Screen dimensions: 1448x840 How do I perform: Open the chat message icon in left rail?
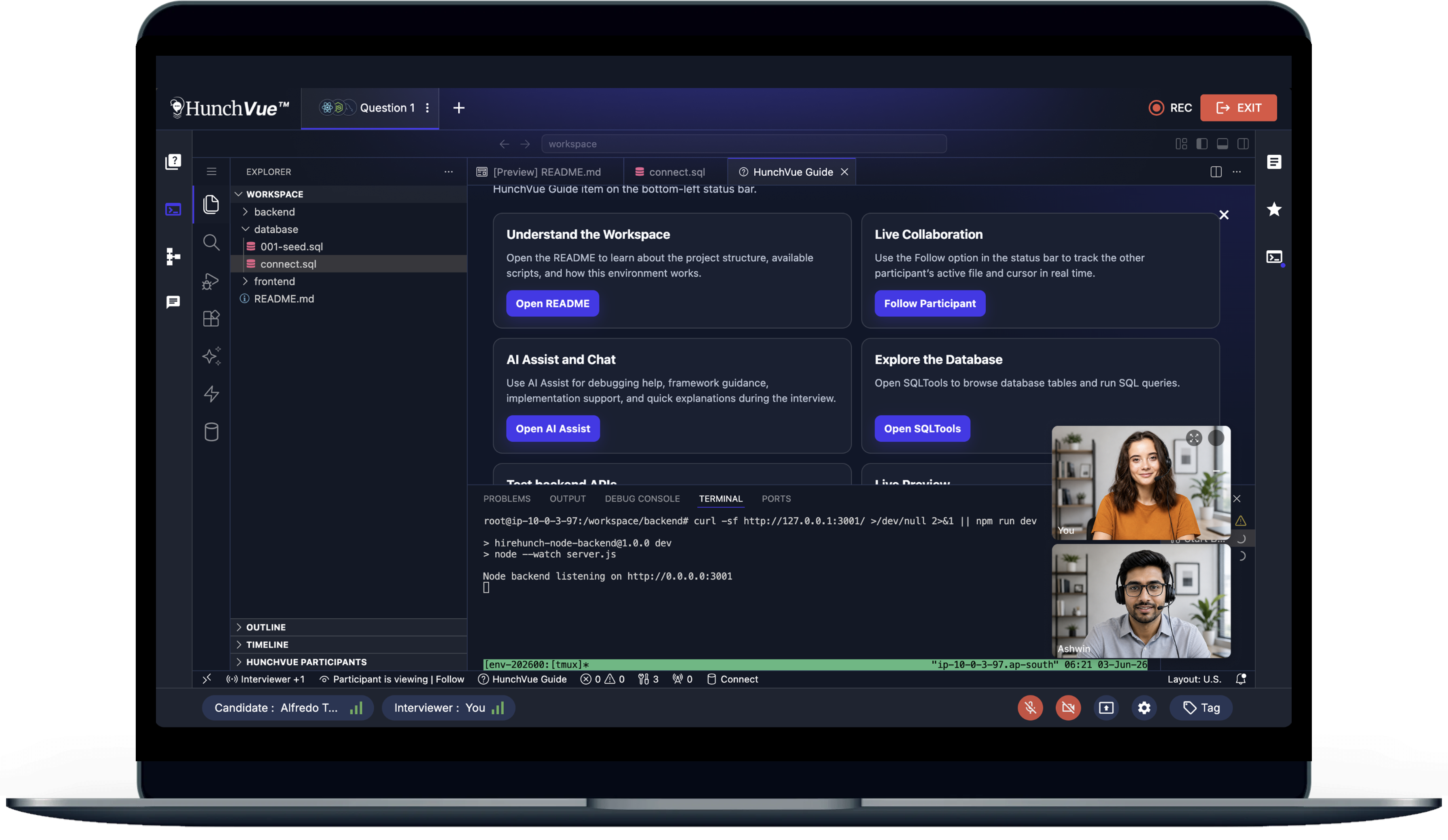(x=173, y=302)
